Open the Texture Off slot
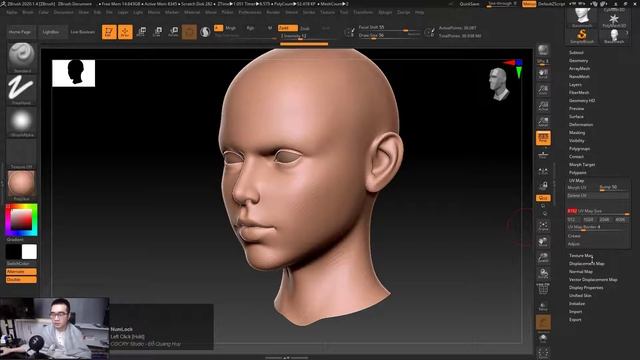The width and height of the screenshot is (640, 360). pyautogui.click(x=21, y=153)
